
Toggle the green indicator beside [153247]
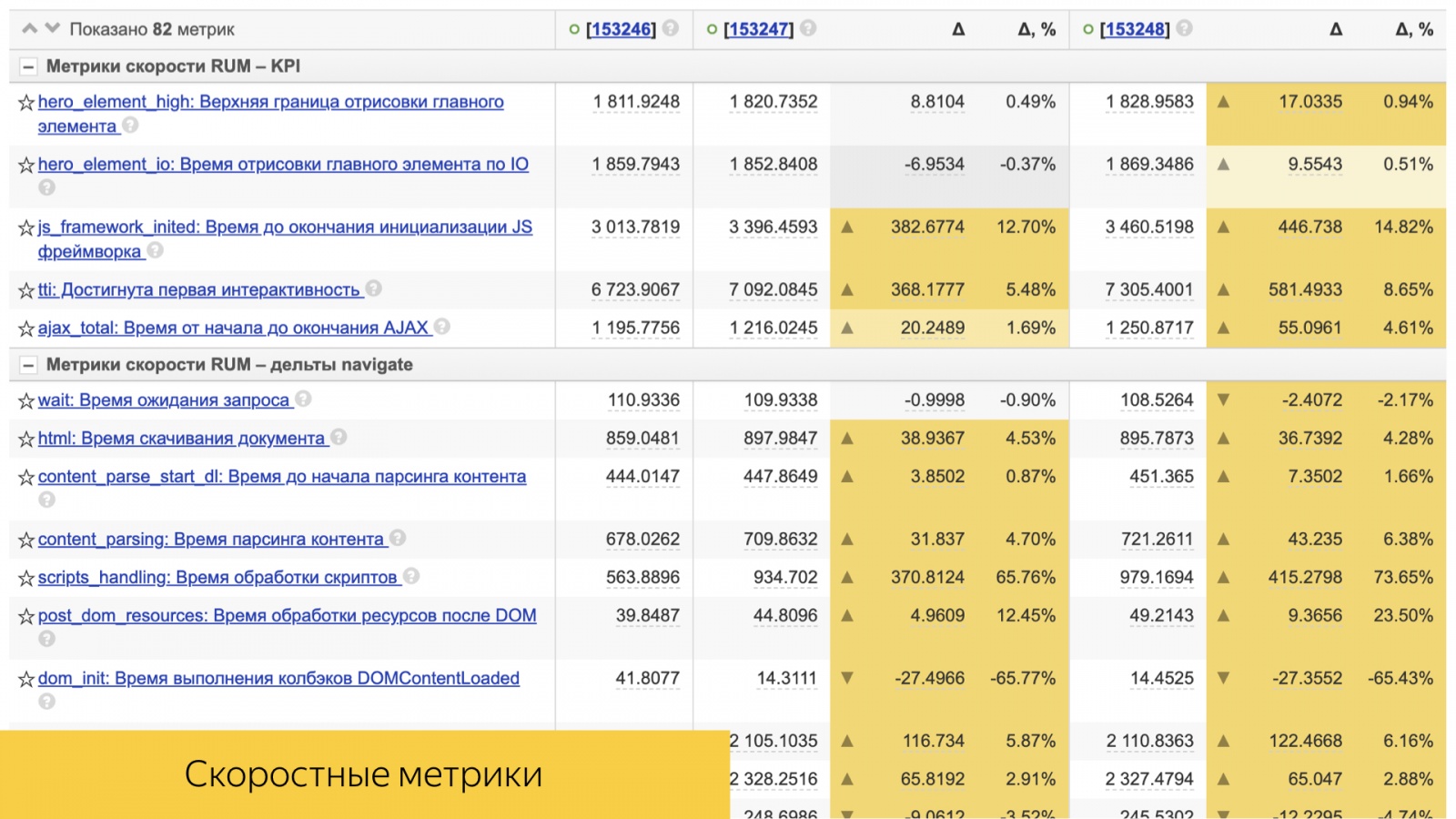tap(712, 28)
